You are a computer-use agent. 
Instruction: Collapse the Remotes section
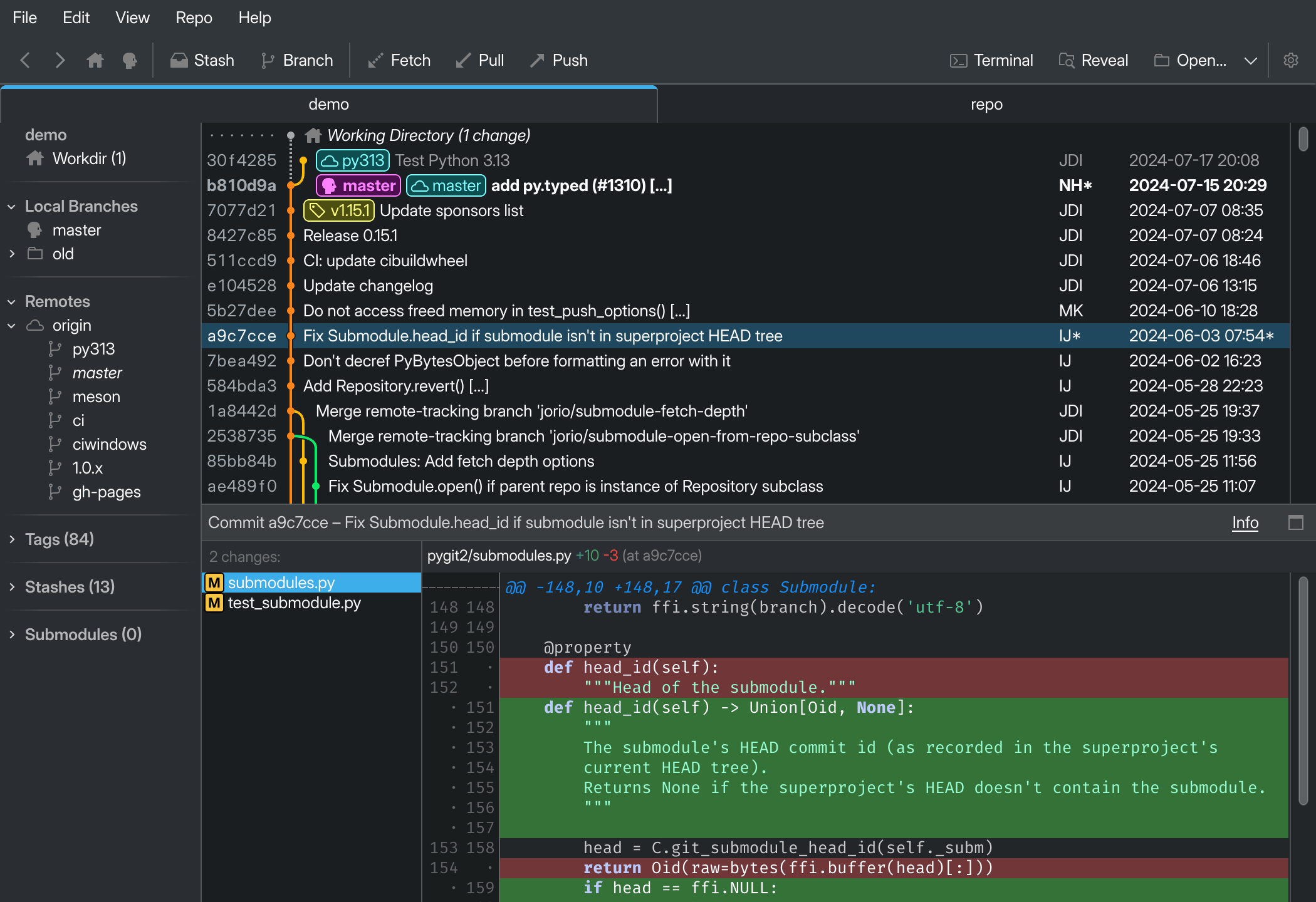point(11,302)
